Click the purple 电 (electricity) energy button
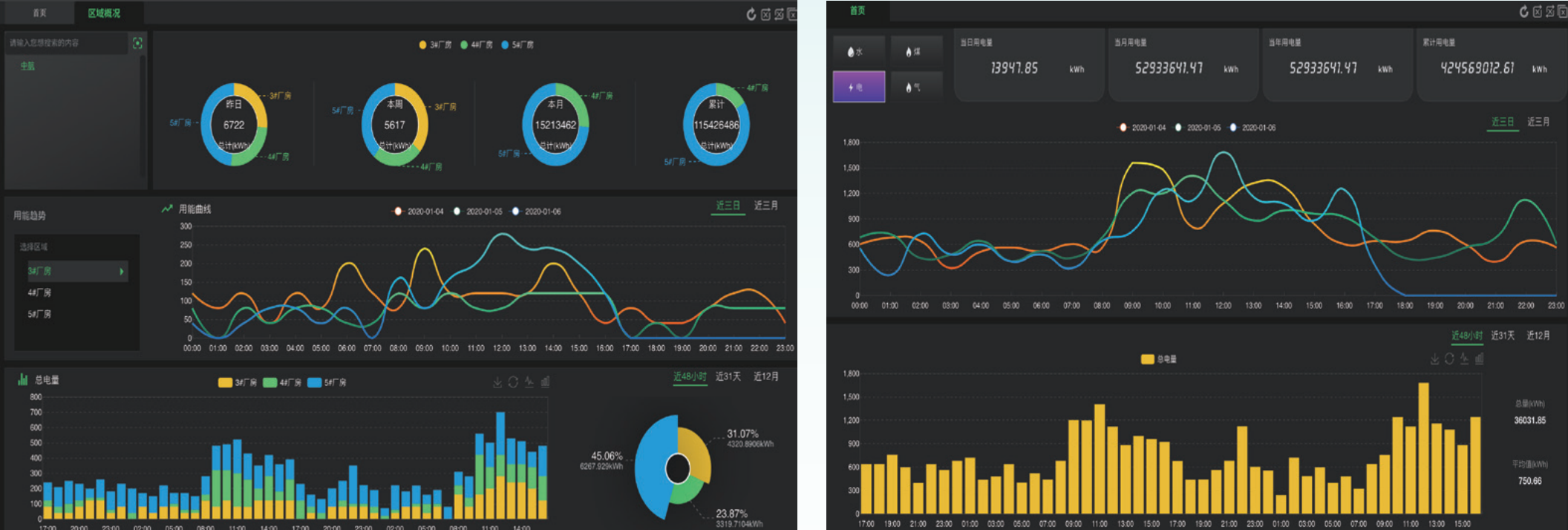Image resolution: width=1568 pixels, height=530 pixels. pyautogui.click(x=858, y=87)
